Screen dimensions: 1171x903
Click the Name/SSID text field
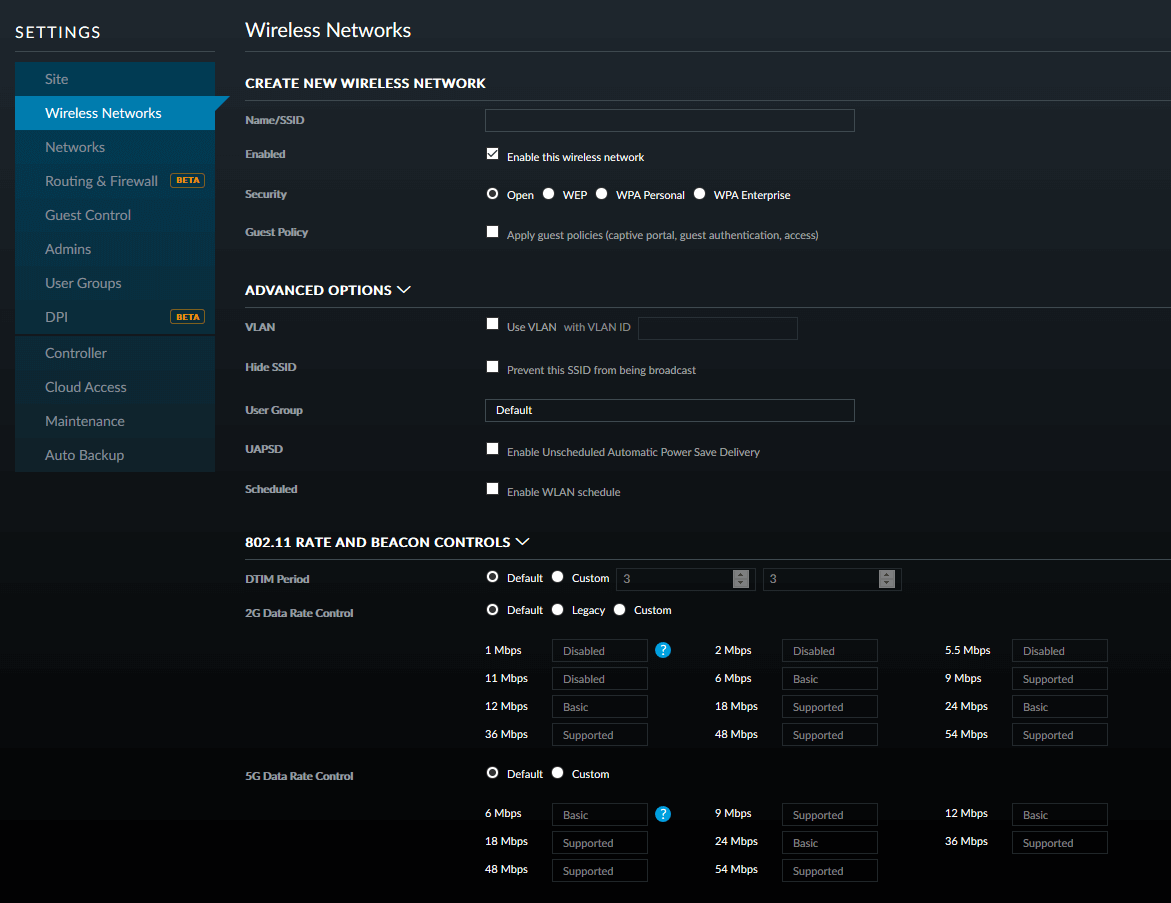(x=669, y=121)
